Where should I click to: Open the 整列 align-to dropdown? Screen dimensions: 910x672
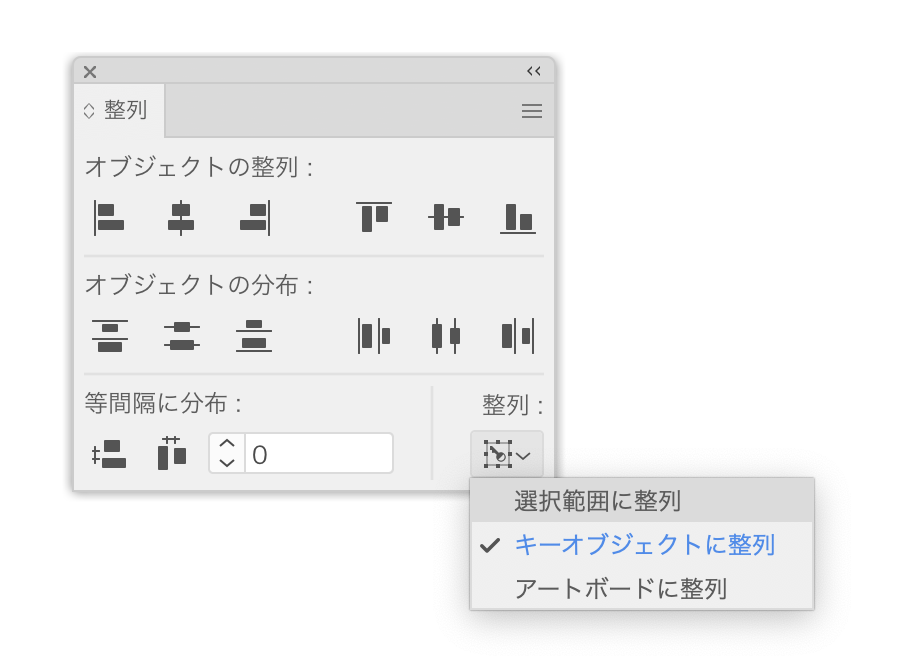point(506,454)
